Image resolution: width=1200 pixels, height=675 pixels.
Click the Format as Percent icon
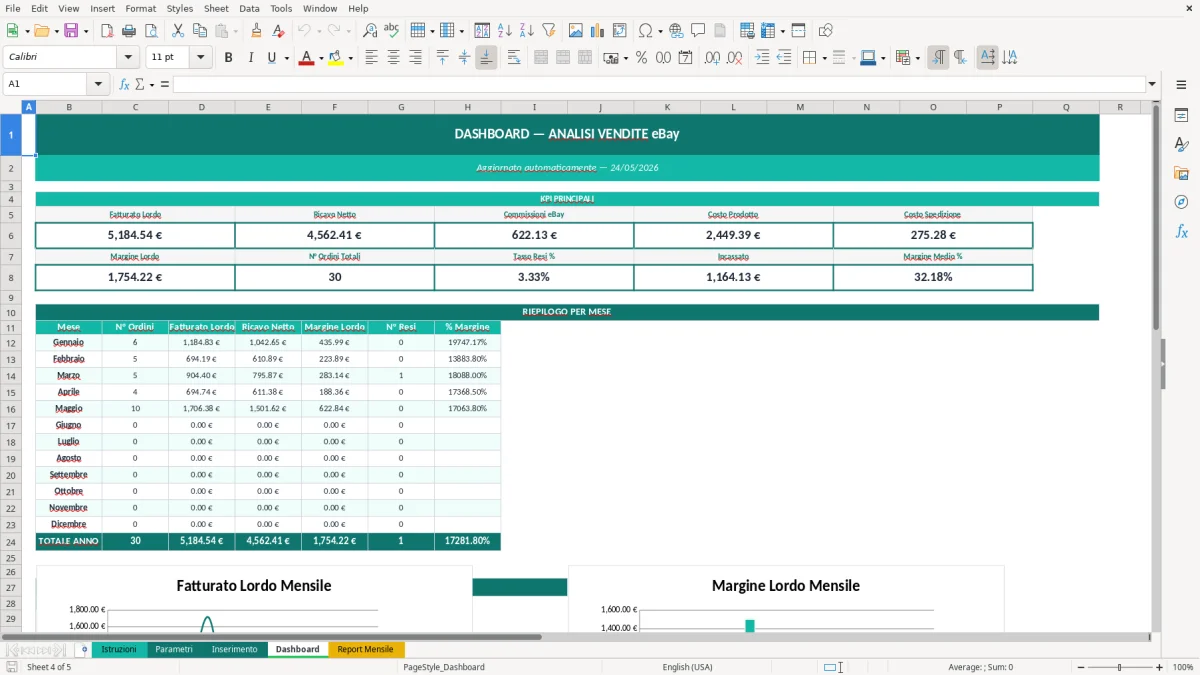click(x=641, y=58)
